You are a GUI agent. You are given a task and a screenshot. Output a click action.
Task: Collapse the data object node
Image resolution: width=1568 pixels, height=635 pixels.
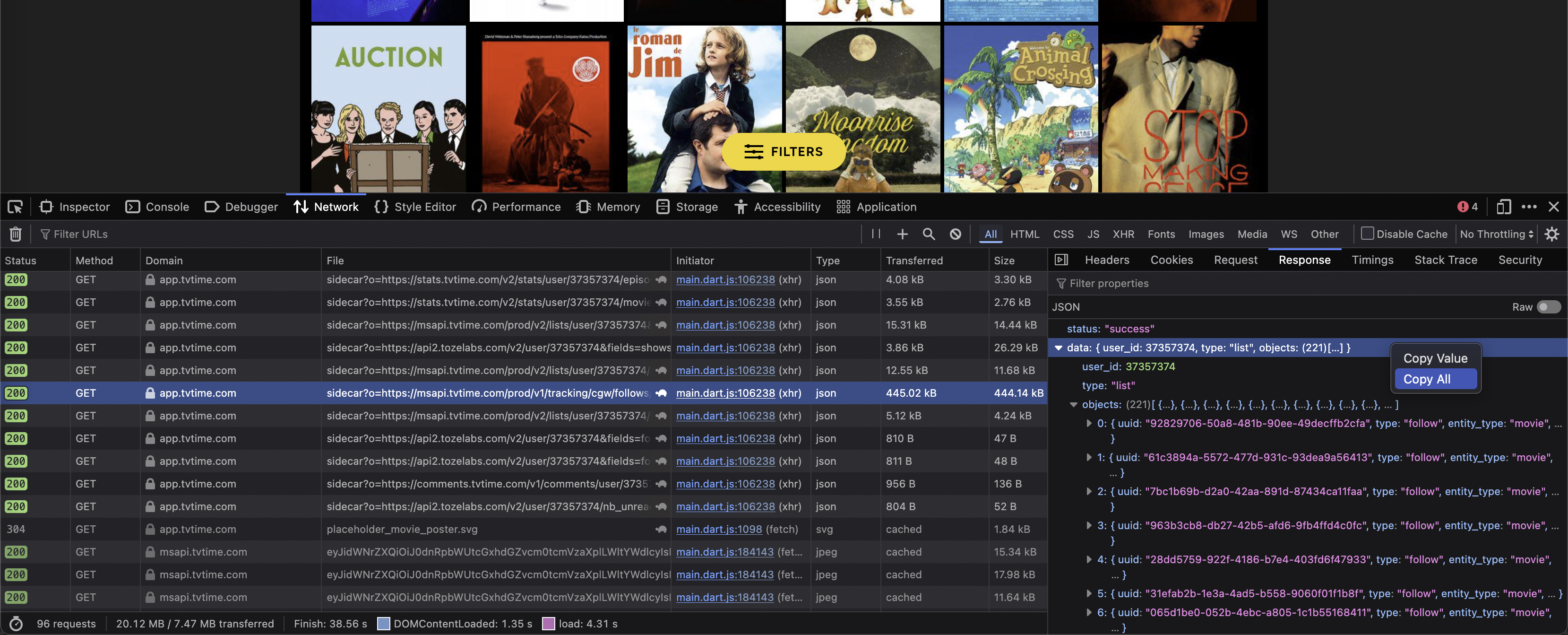[x=1059, y=348]
